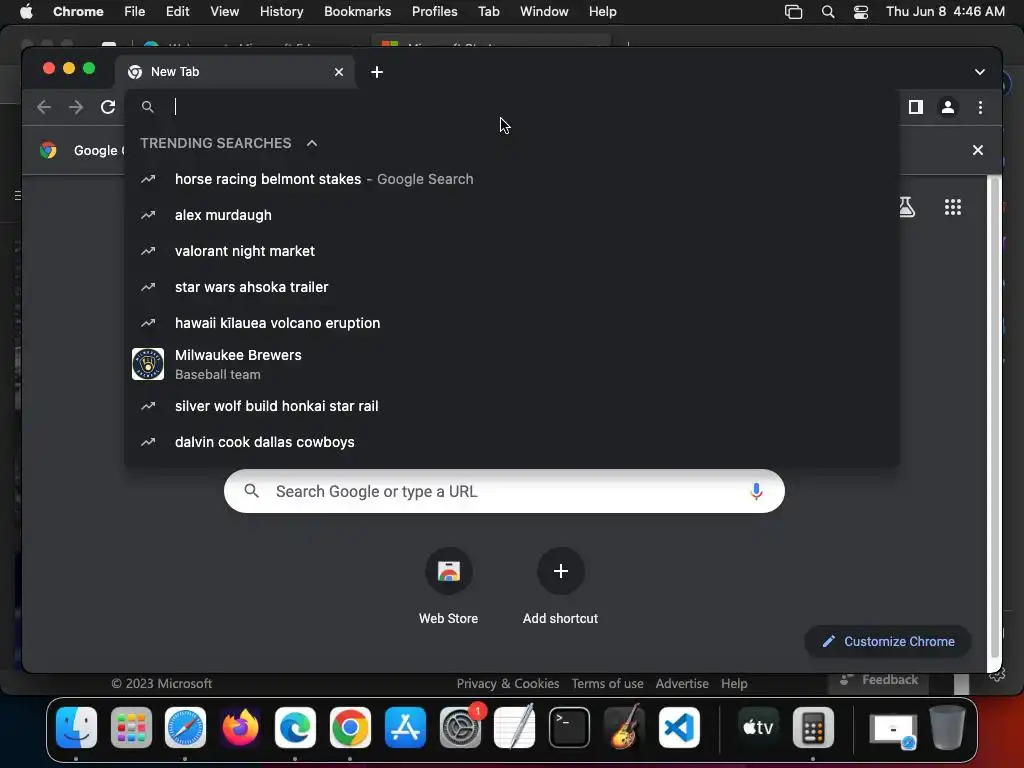Open the App Store from the Dock

click(x=405, y=728)
